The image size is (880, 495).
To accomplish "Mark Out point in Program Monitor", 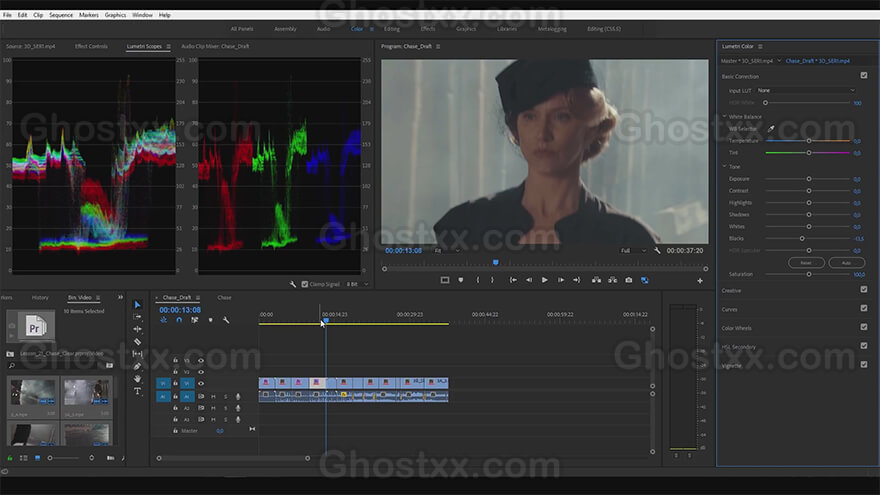I will coord(492,279).
